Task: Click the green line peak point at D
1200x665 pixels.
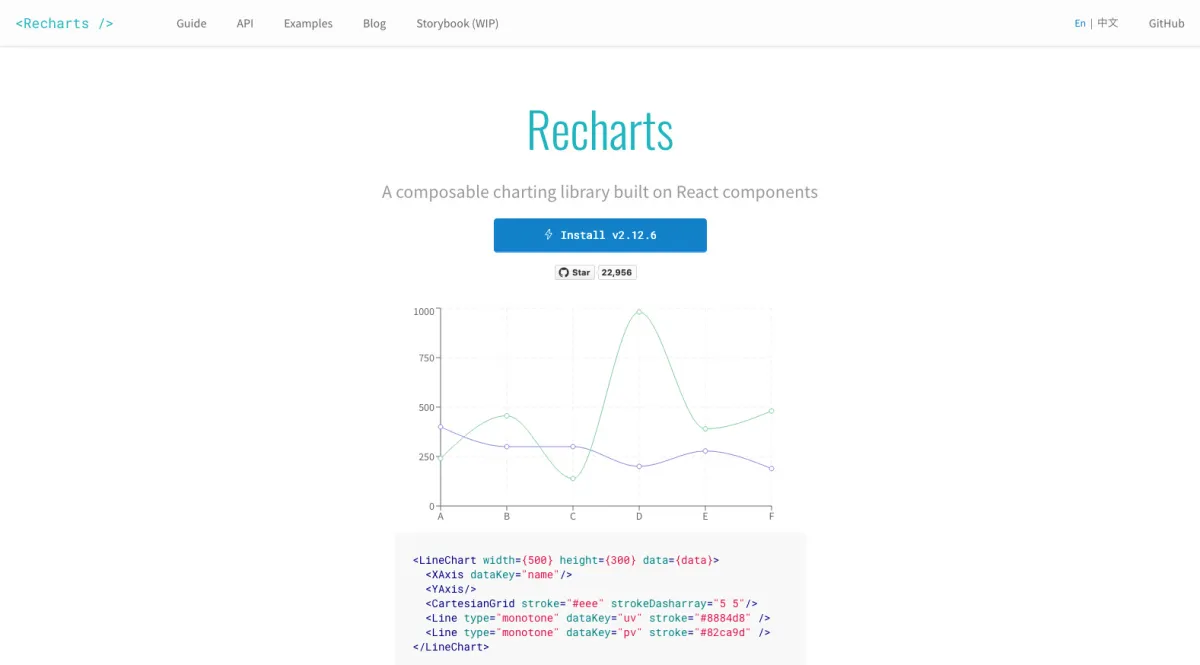Action: click(639, 311)
